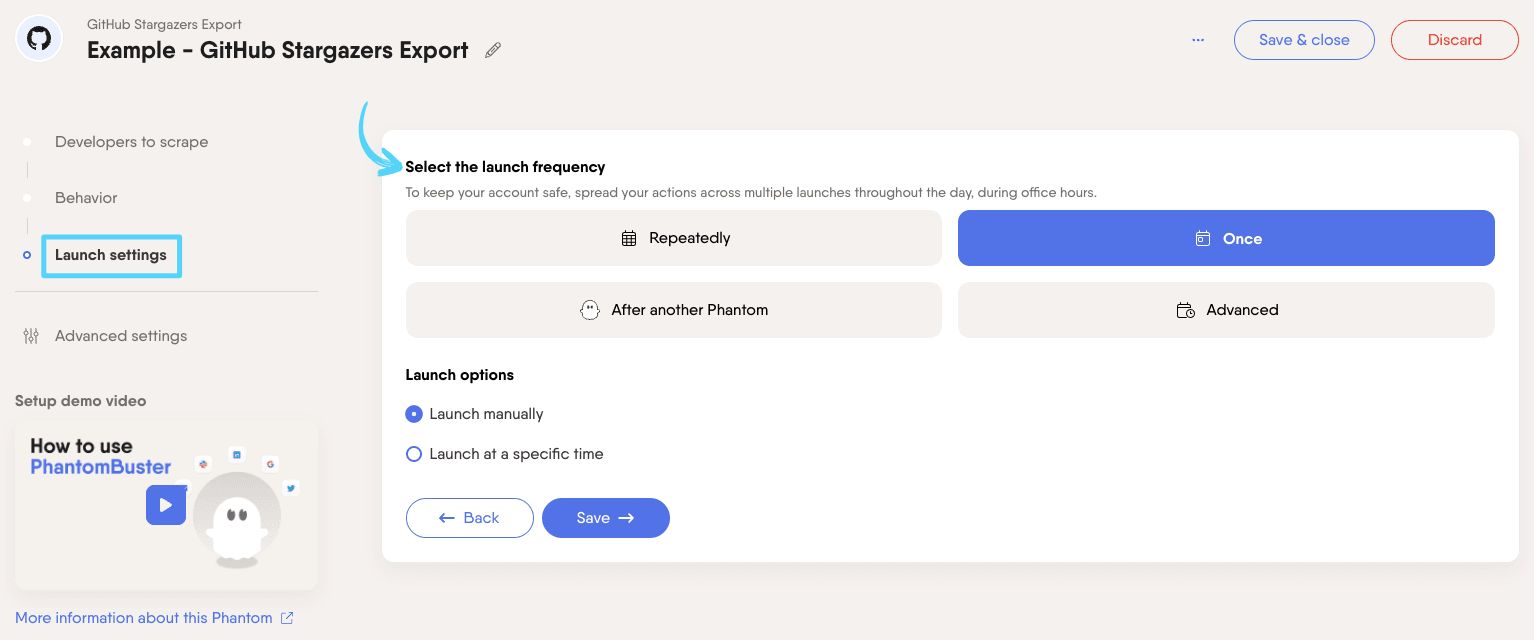1534x640 pixels.
Task: Go Back to the previous step
Action: pos(469,518)
